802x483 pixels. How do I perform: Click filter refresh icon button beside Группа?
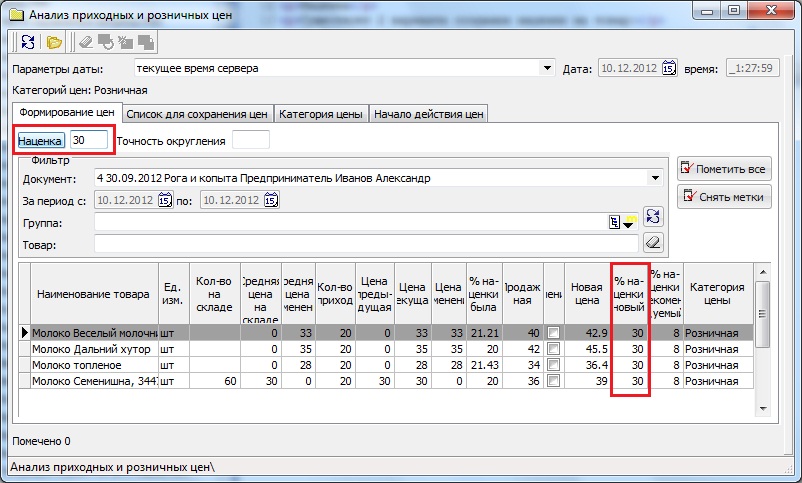653,216
